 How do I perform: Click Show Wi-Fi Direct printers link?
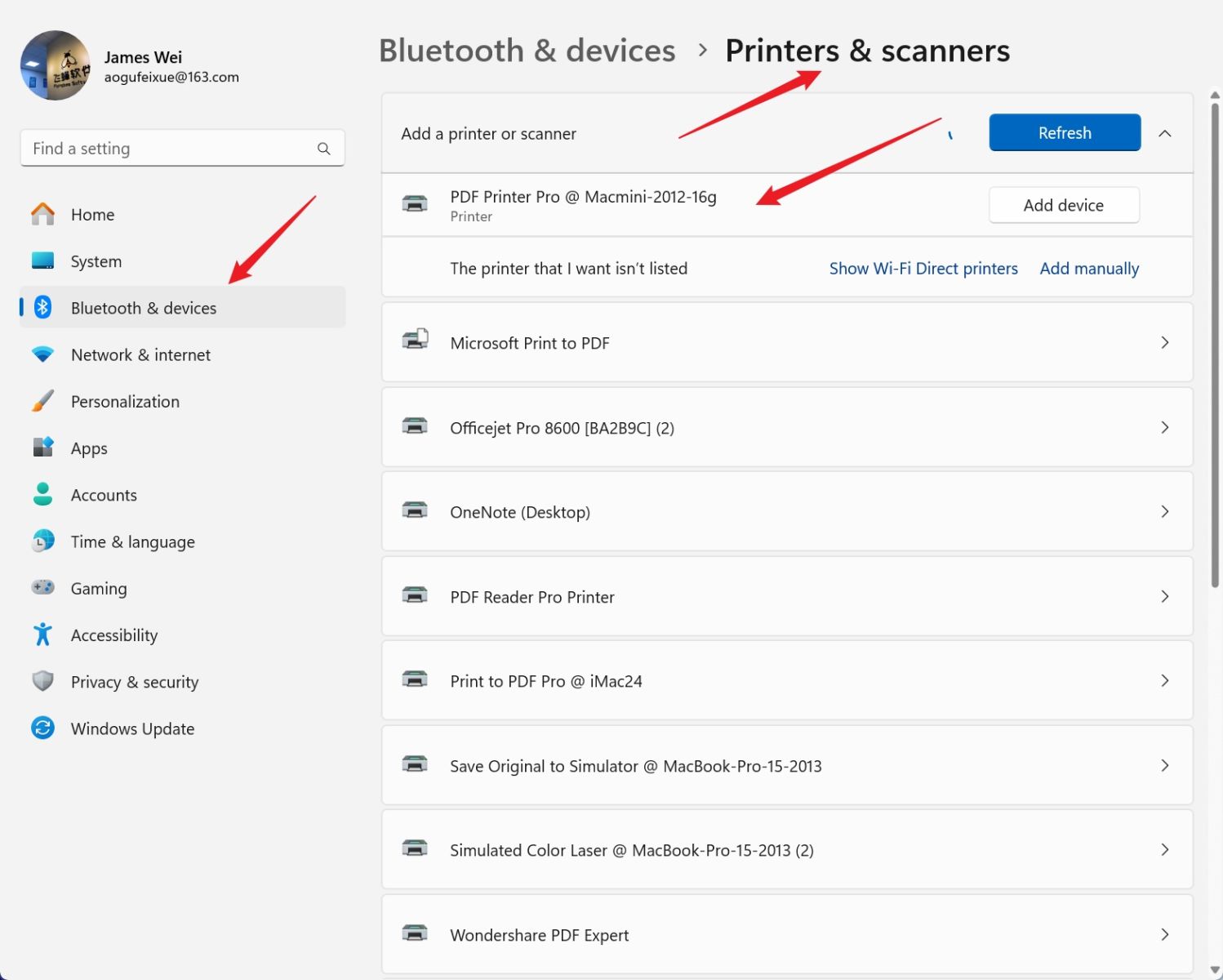pos(923,268)
